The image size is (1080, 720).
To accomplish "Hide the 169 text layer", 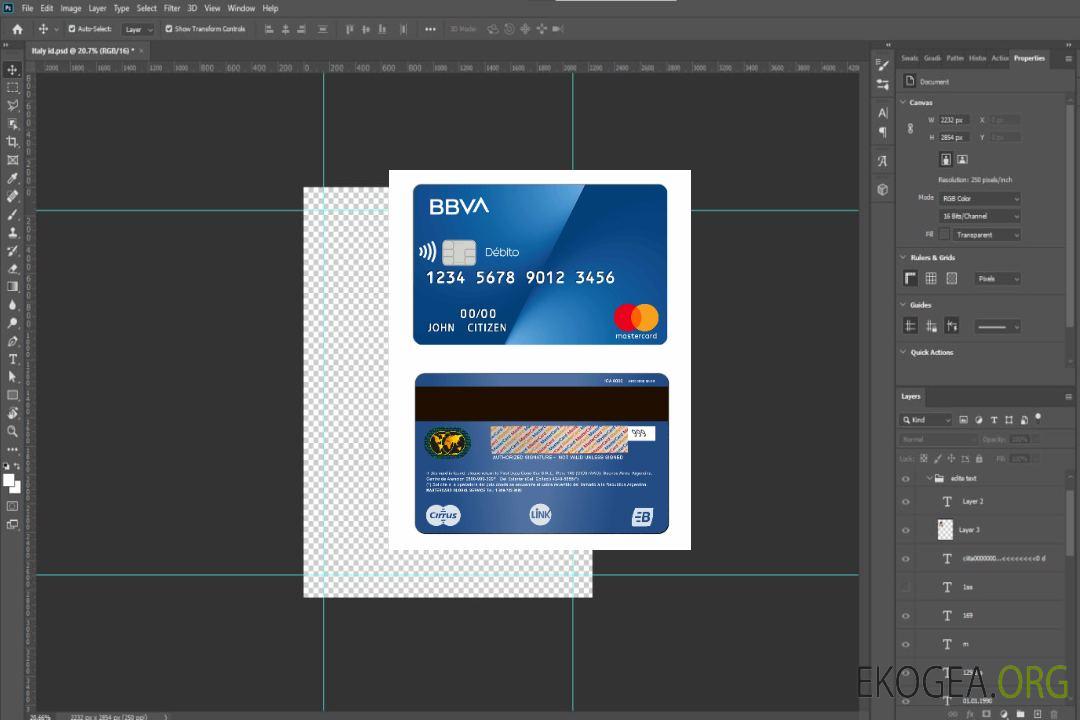I will tap(906, 617).
